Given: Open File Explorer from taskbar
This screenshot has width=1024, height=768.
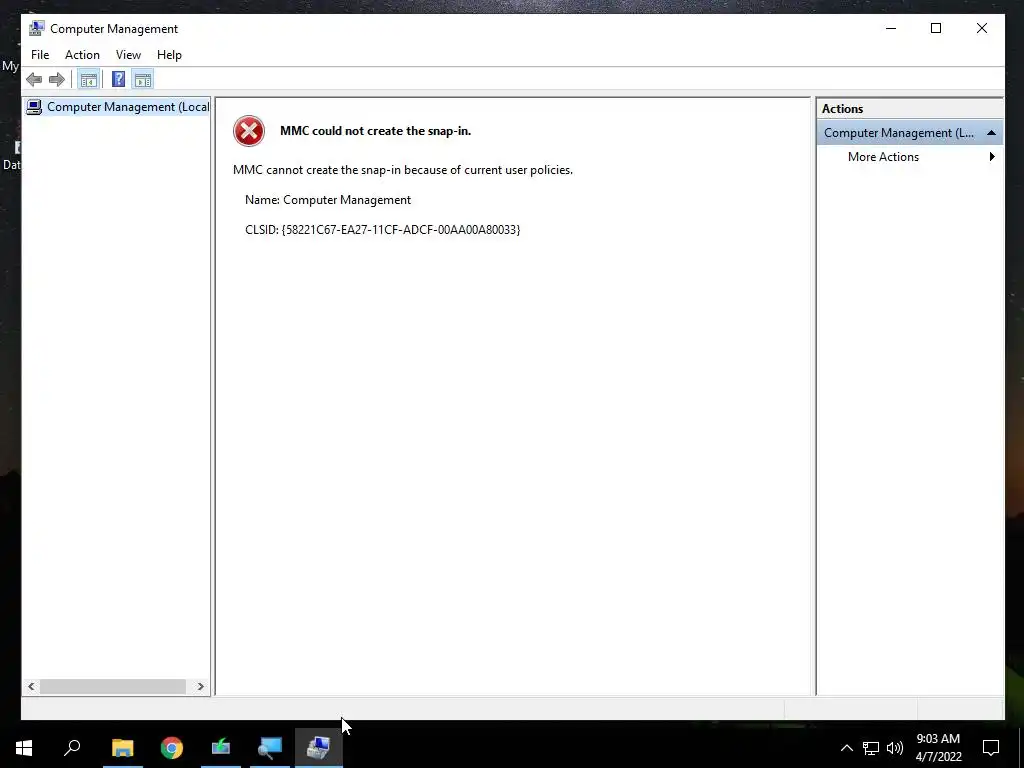Looking at the screenshot, I should point(122,748).
